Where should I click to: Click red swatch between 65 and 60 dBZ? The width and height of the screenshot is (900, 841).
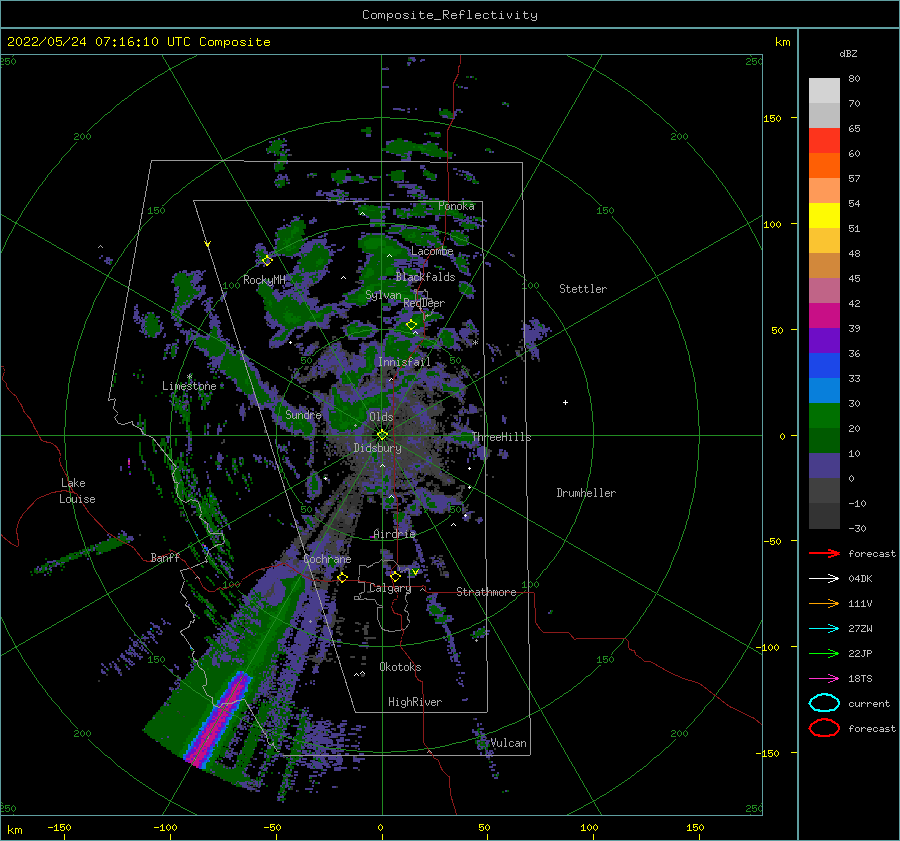[824, 140]
